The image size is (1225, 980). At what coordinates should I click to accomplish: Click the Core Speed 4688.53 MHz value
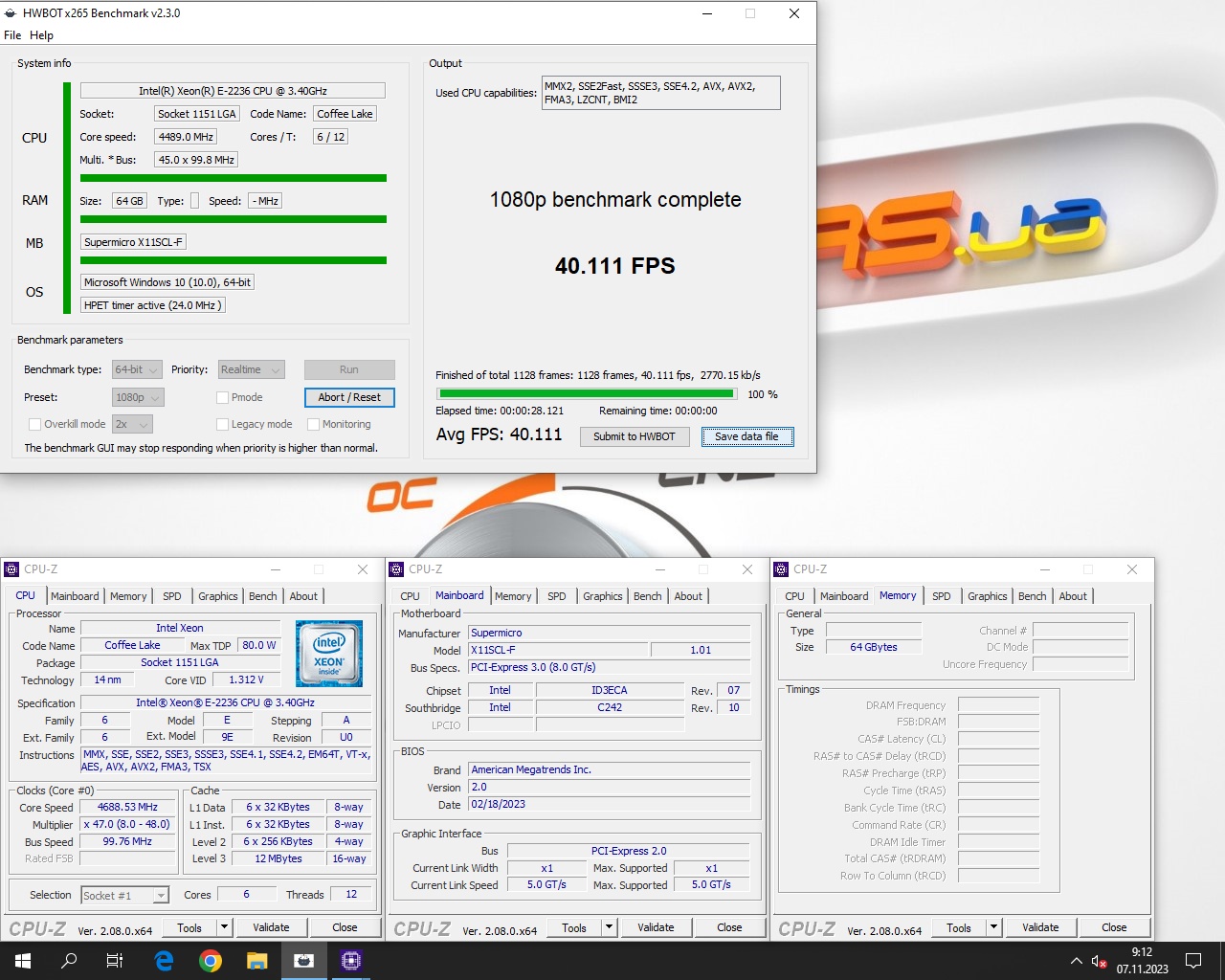click(127, 807)
